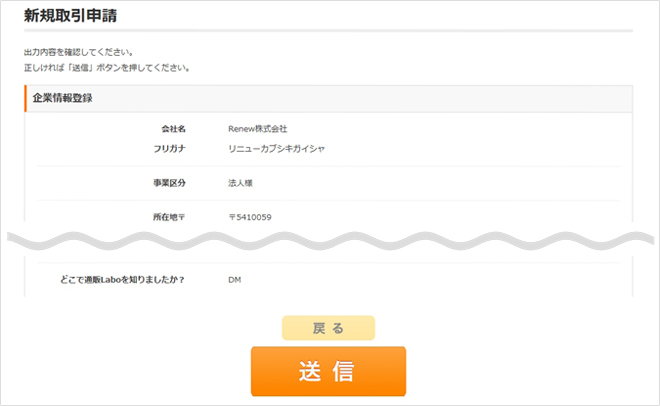Screen dimensions: 660x406
Task: Click the divider line below フリガナ row
Action: 328,166
